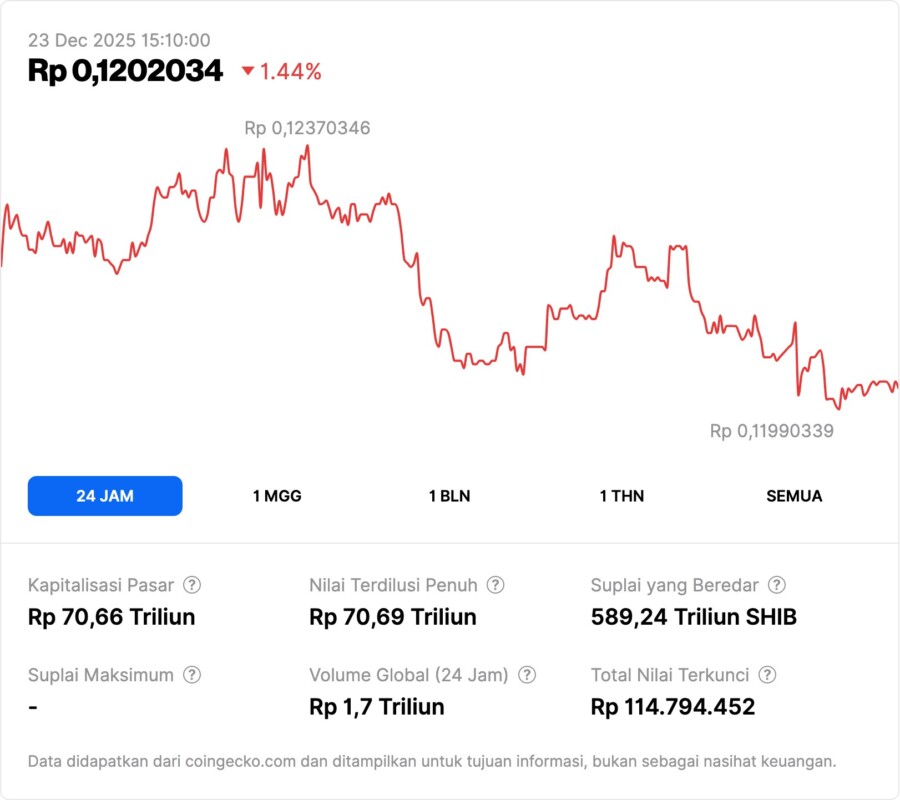The image size is (900, 800).
Task: Click help icon next to Kapitalisasi Pasar
Action: [x=192, y=585]
